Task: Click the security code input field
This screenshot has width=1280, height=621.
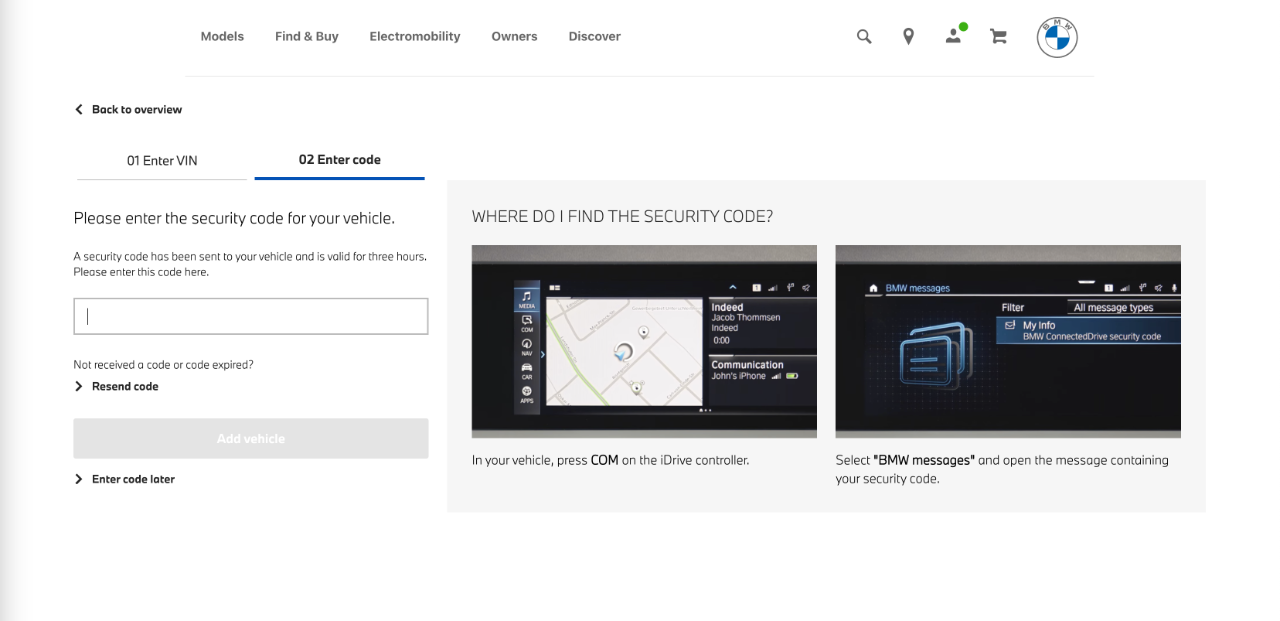Action: (x=251, y=316)
